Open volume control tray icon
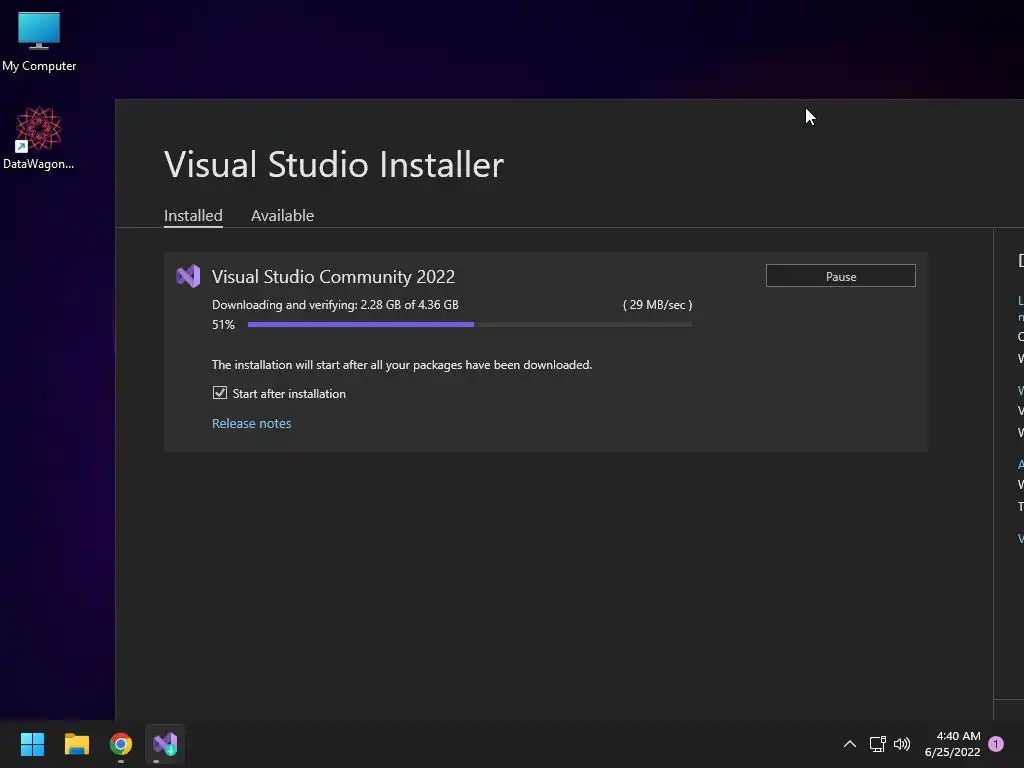Viewport: 1024px width, 768px height. 902,744
